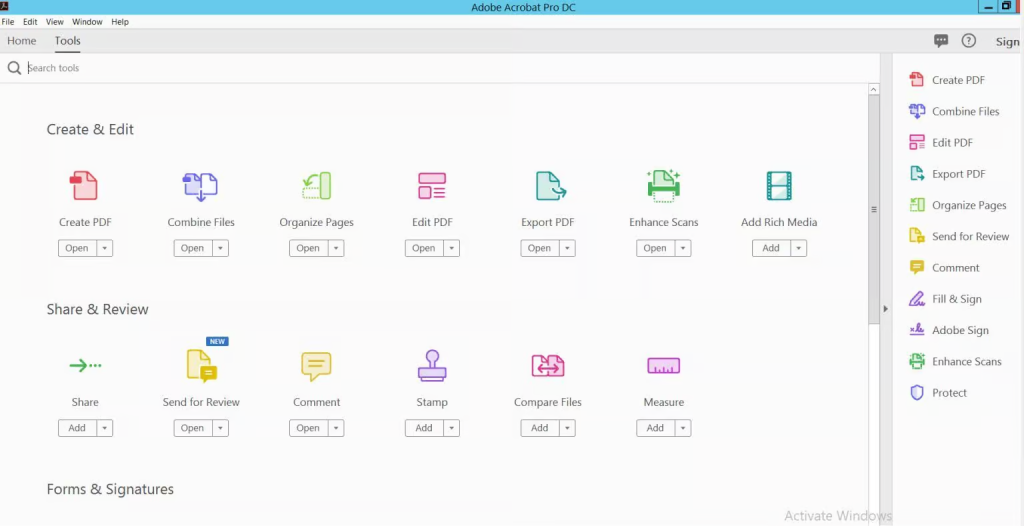This screenshot has height=526, width=1024.
Task: Open Enhance Scans from right sidebar
Action: point(955,361)
